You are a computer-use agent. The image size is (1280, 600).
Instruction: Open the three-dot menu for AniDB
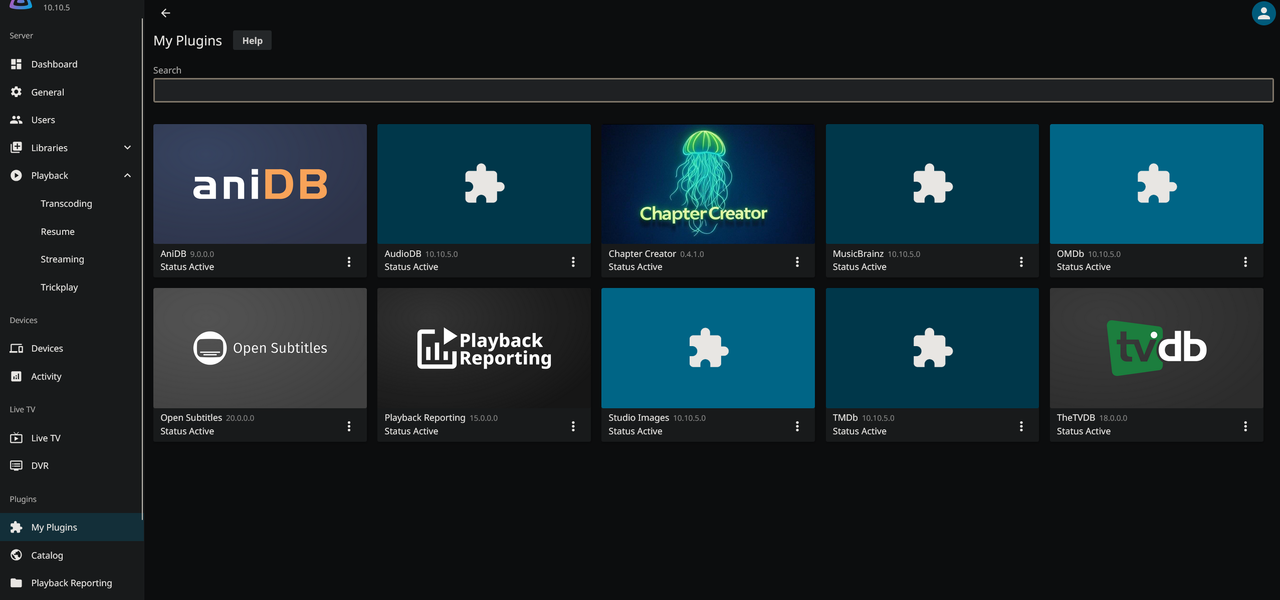pyautogui.click(x=349, y=262)
